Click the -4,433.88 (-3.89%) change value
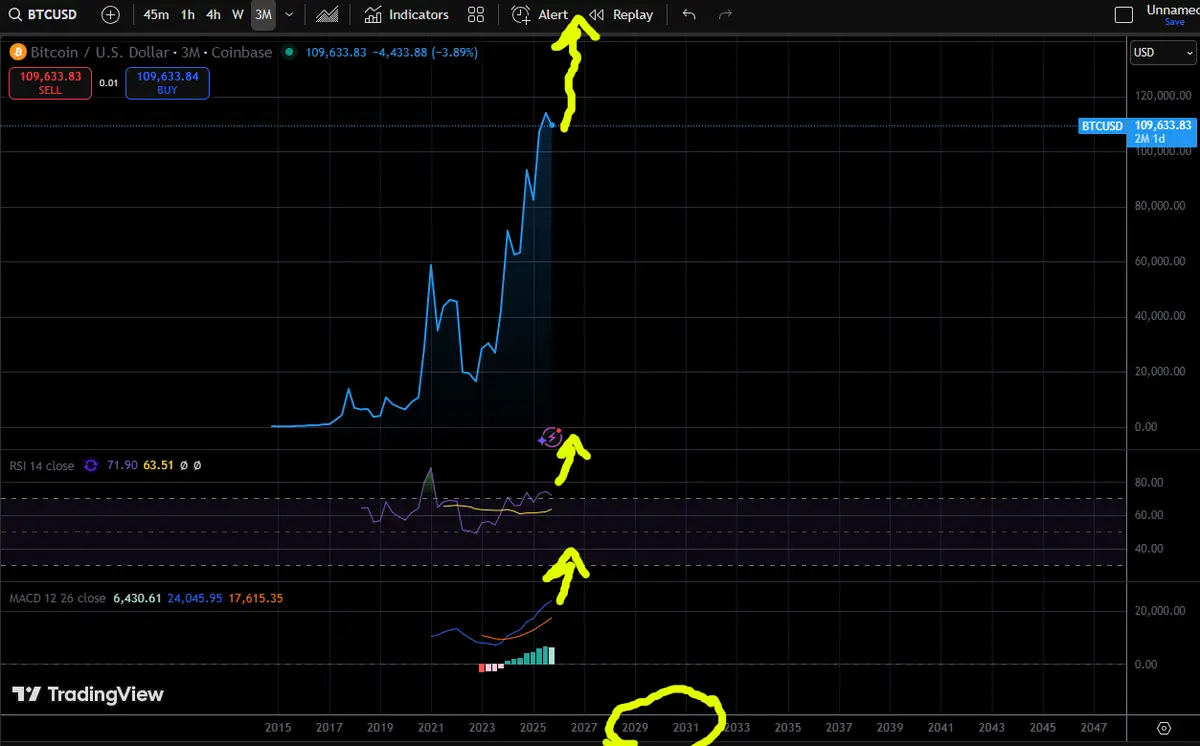1200x746 pixels. click(x=425, y=52)
